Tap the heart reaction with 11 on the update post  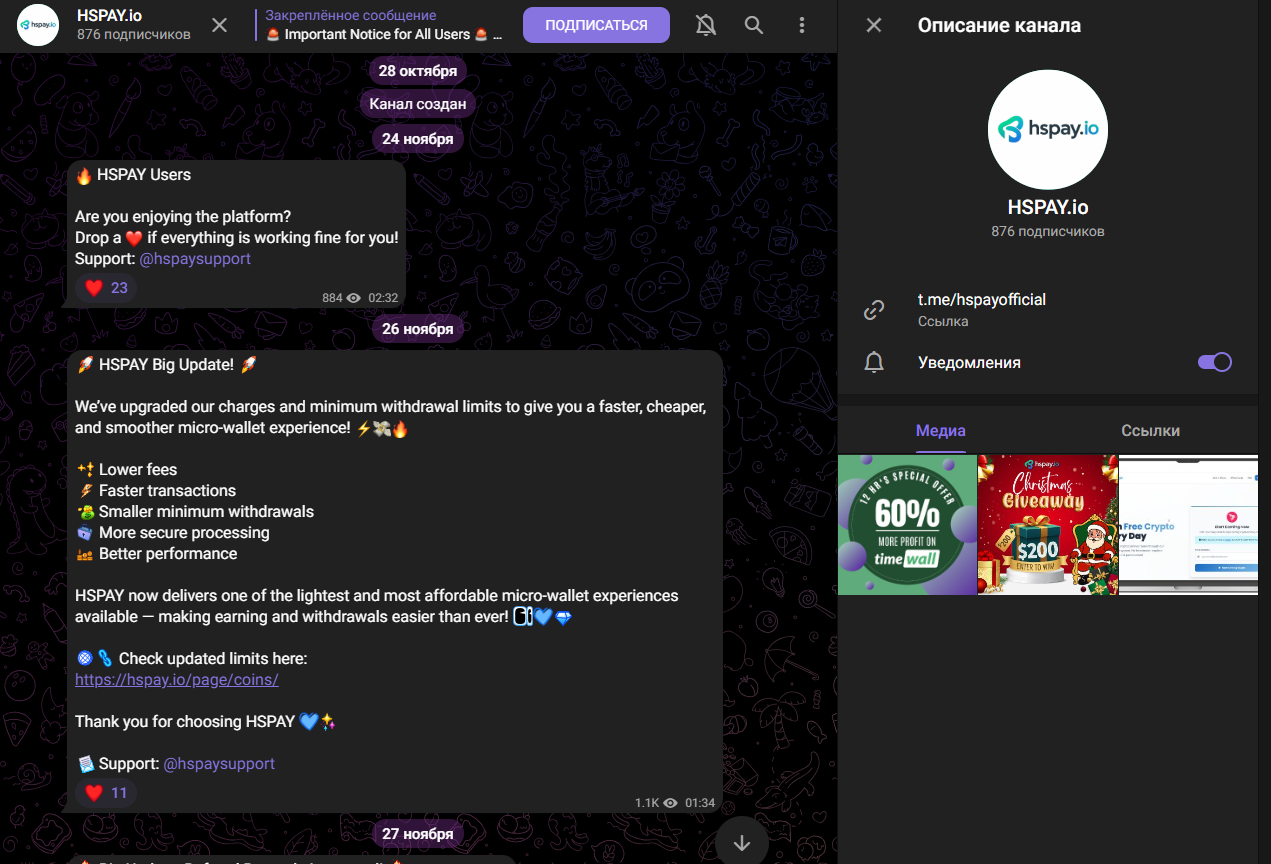[105, 792]
